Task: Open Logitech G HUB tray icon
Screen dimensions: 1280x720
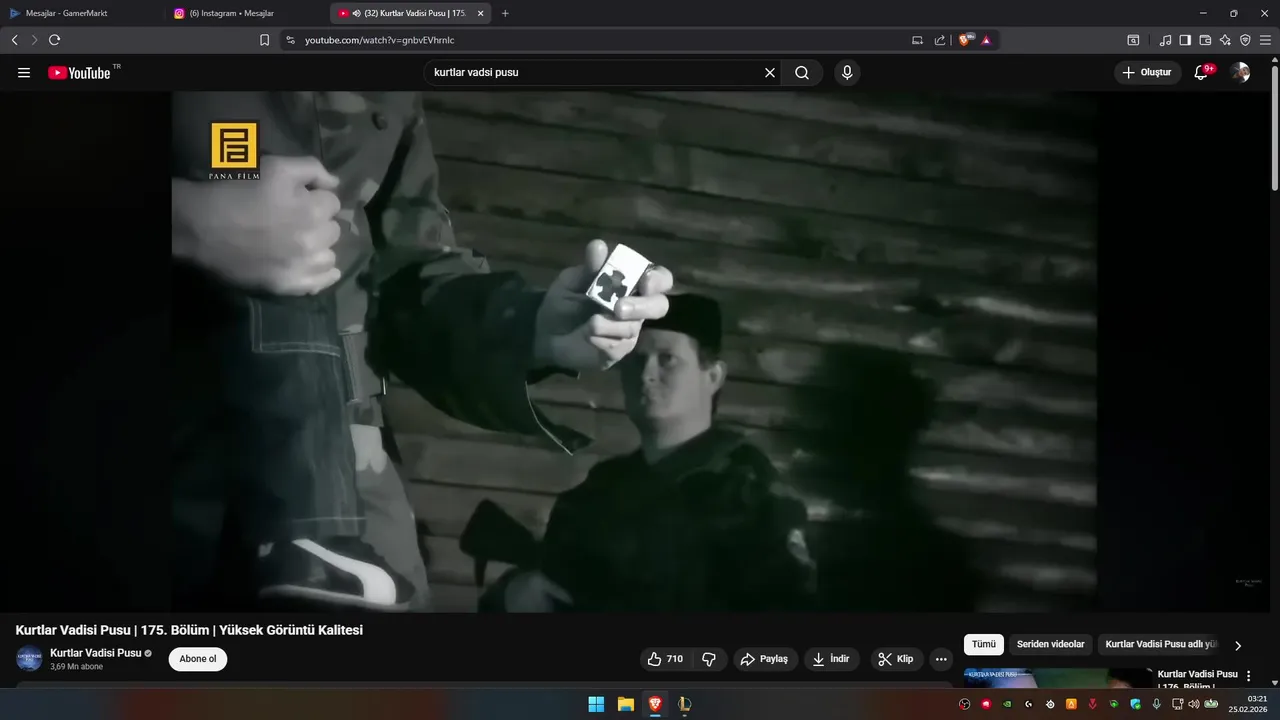Action: [1028, 704]
